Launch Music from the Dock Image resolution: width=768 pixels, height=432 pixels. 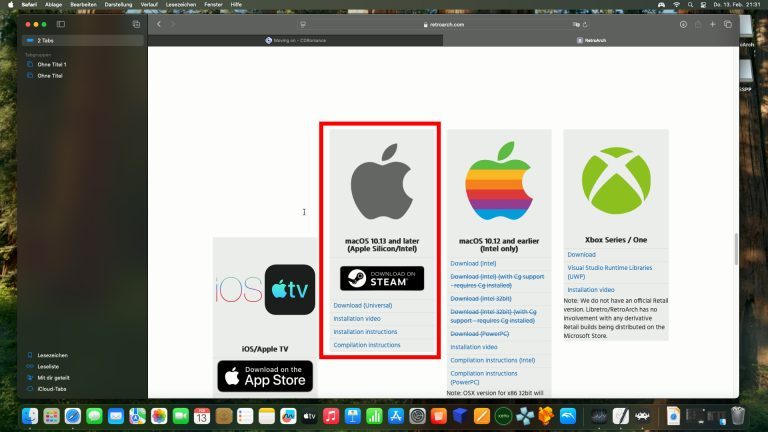[331, 416]
